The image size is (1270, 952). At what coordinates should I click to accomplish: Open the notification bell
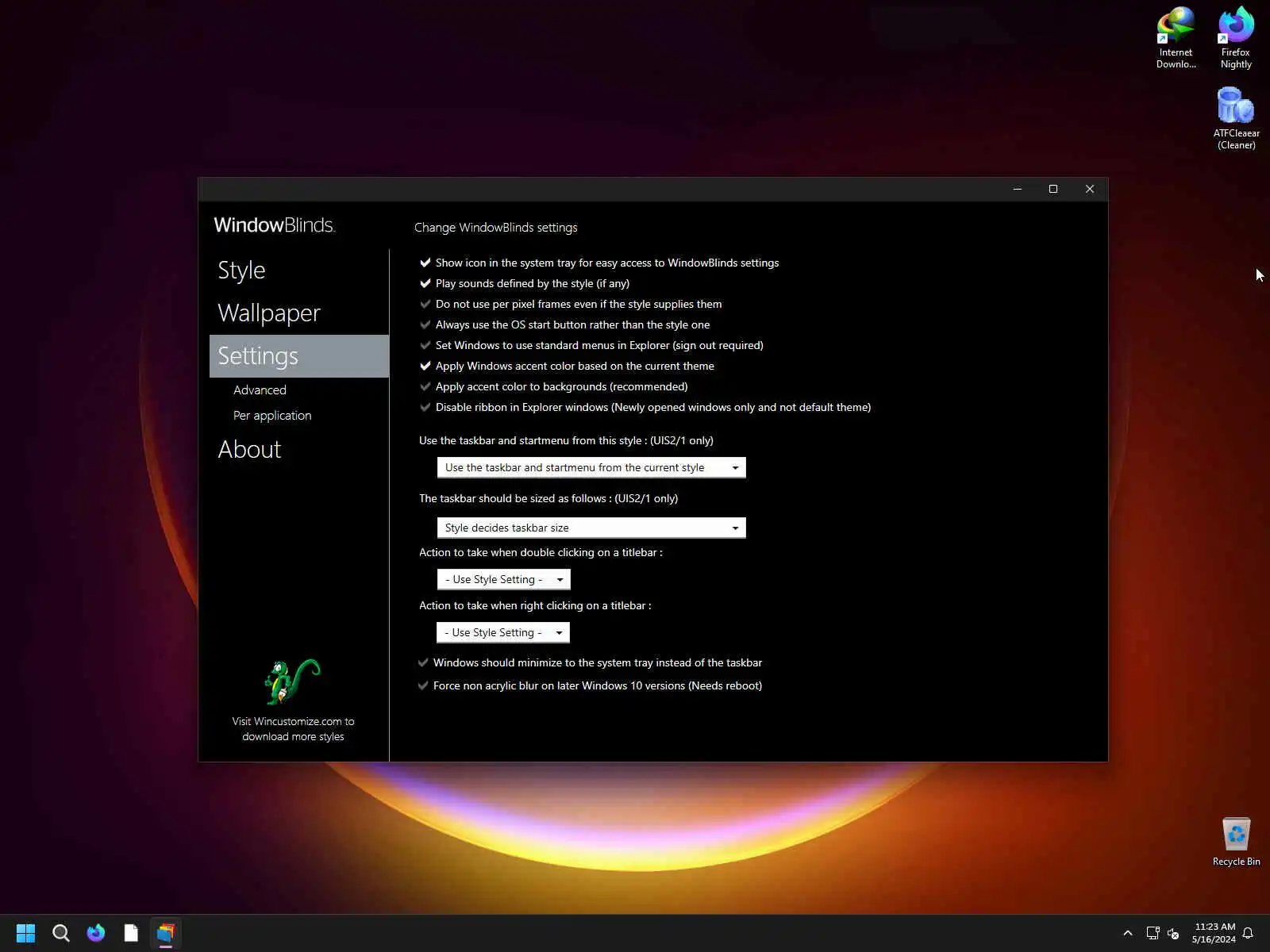(1248, 933)
